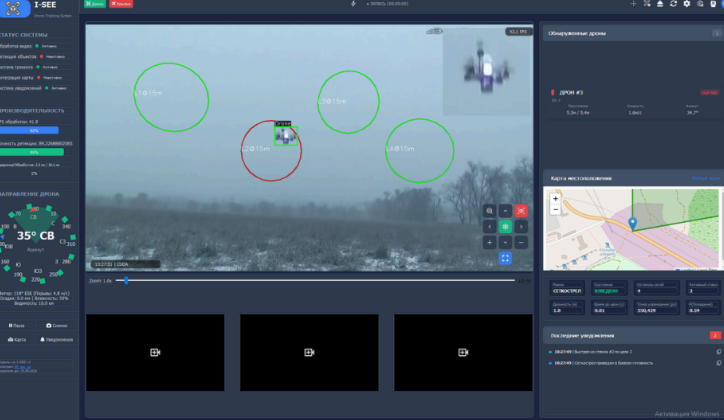Click the map zoom in plus button

point(555,198)
